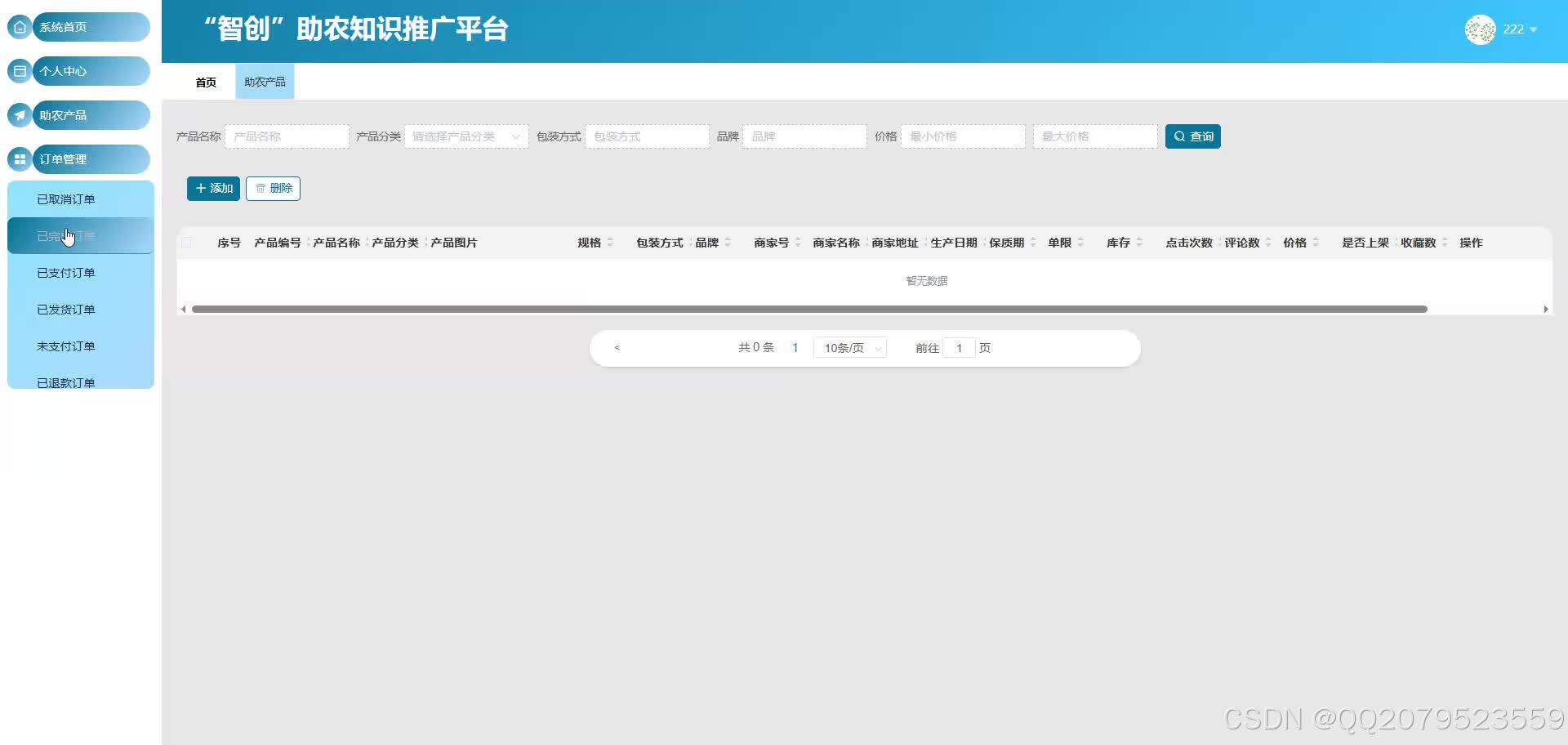This screenshot has height=745, width=1568.
Task: Click the scroll-left arrow of the table
Action: [184, 309]
